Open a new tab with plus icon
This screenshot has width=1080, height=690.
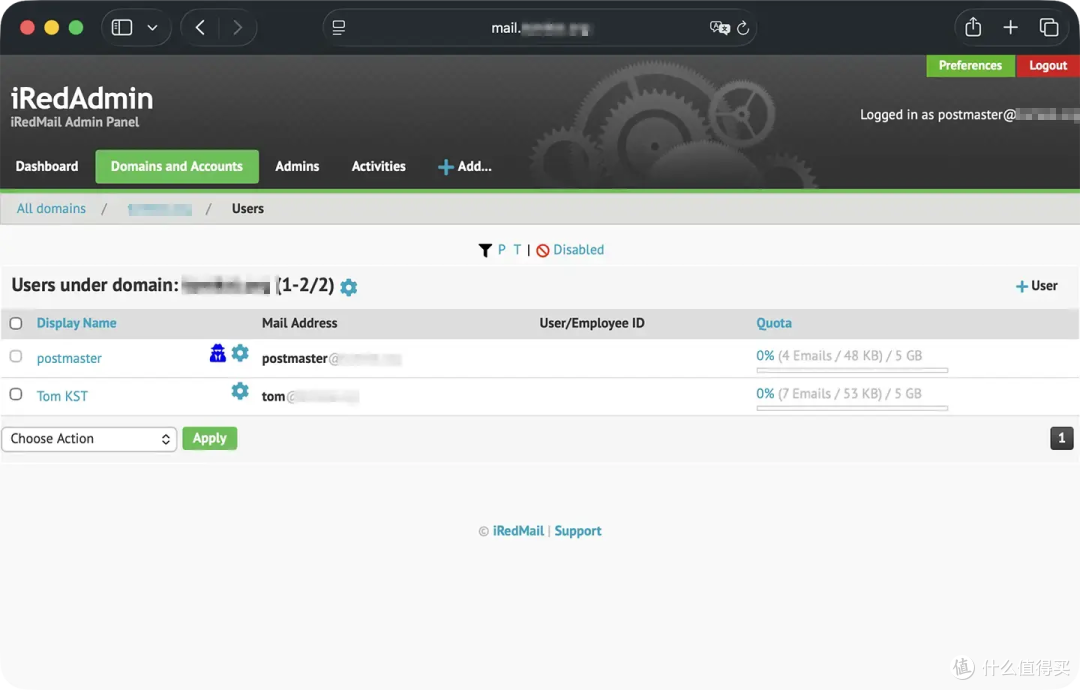1010,28
